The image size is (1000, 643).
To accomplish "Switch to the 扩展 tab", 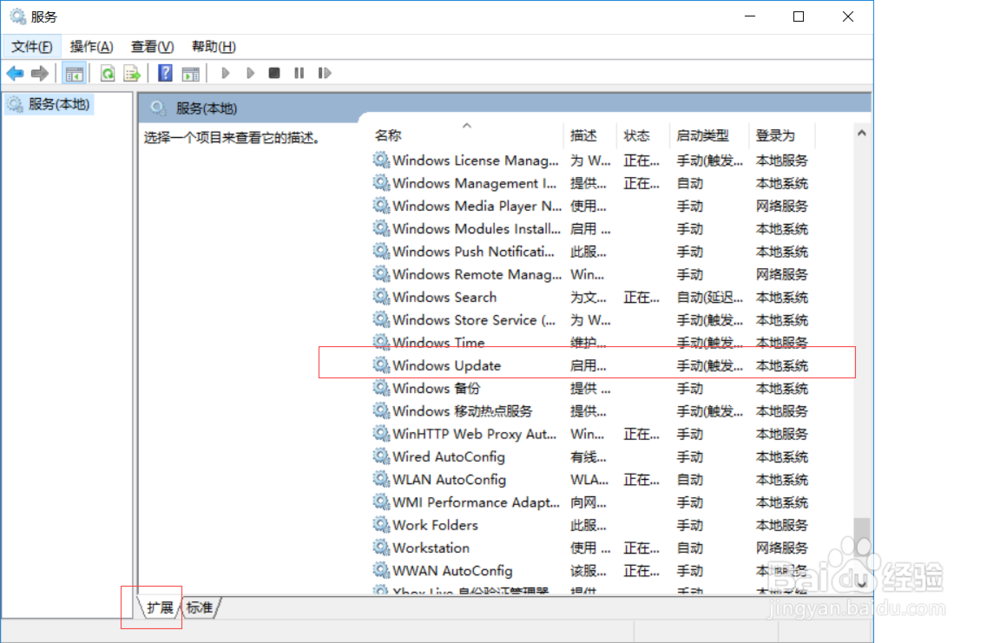I will pyautogui.click(x=159, y=608).
